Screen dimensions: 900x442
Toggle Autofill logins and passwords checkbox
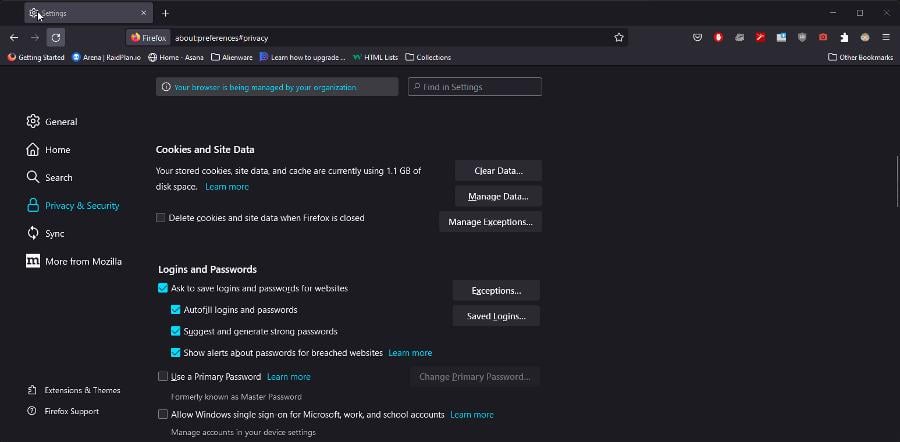176,310
